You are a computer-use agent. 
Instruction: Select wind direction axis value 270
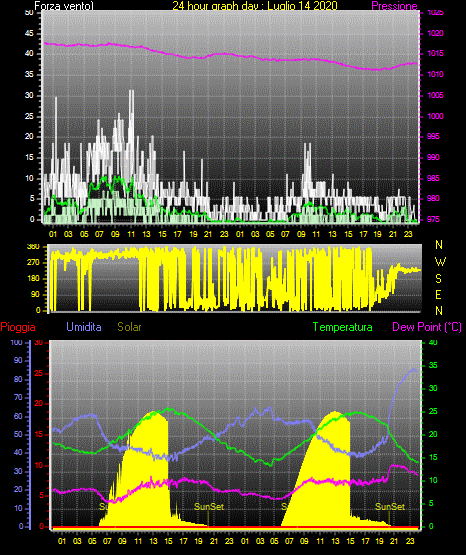point(33,263)
